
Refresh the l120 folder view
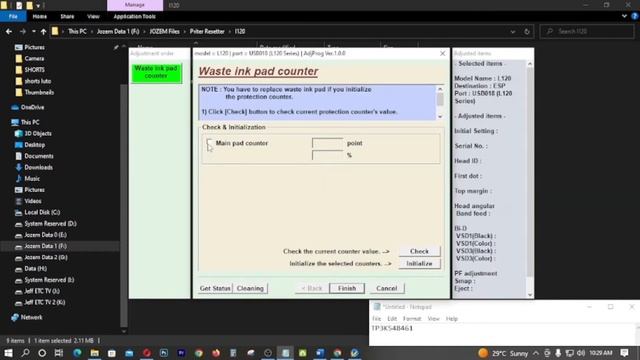(527, 31)
